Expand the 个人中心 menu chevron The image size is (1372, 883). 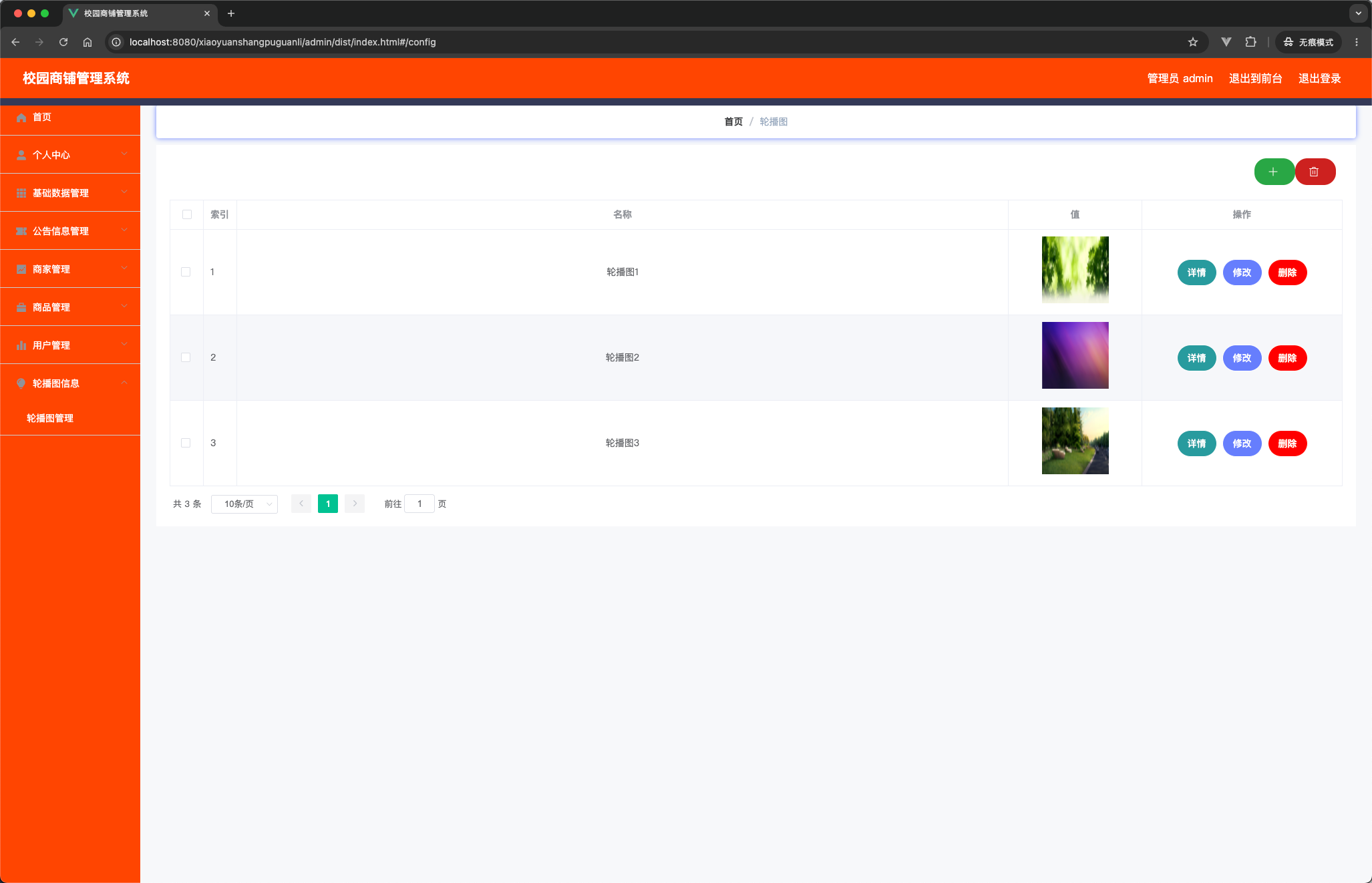pyautogui.click(x=124, y=154)
